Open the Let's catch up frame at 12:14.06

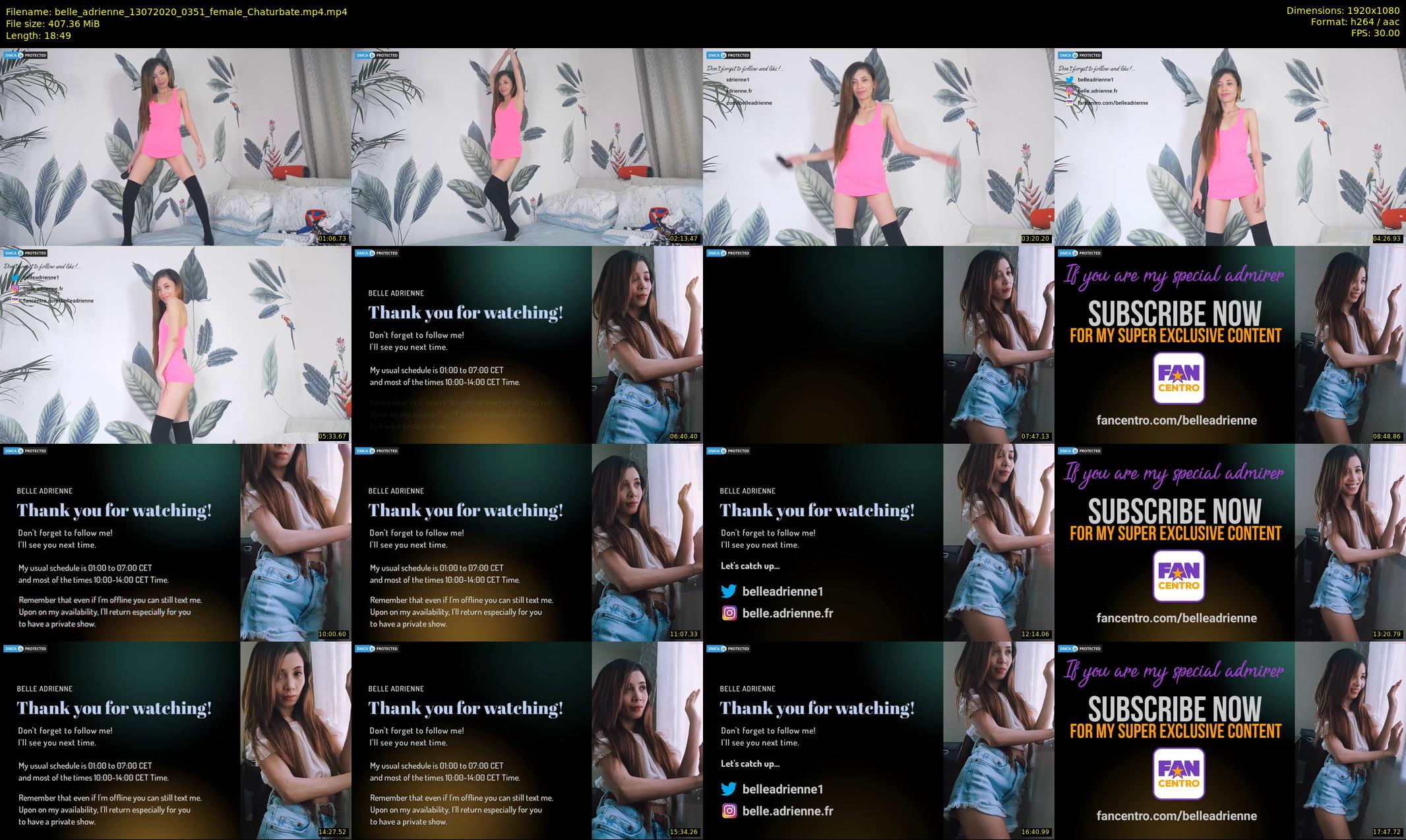coord(878,542)
